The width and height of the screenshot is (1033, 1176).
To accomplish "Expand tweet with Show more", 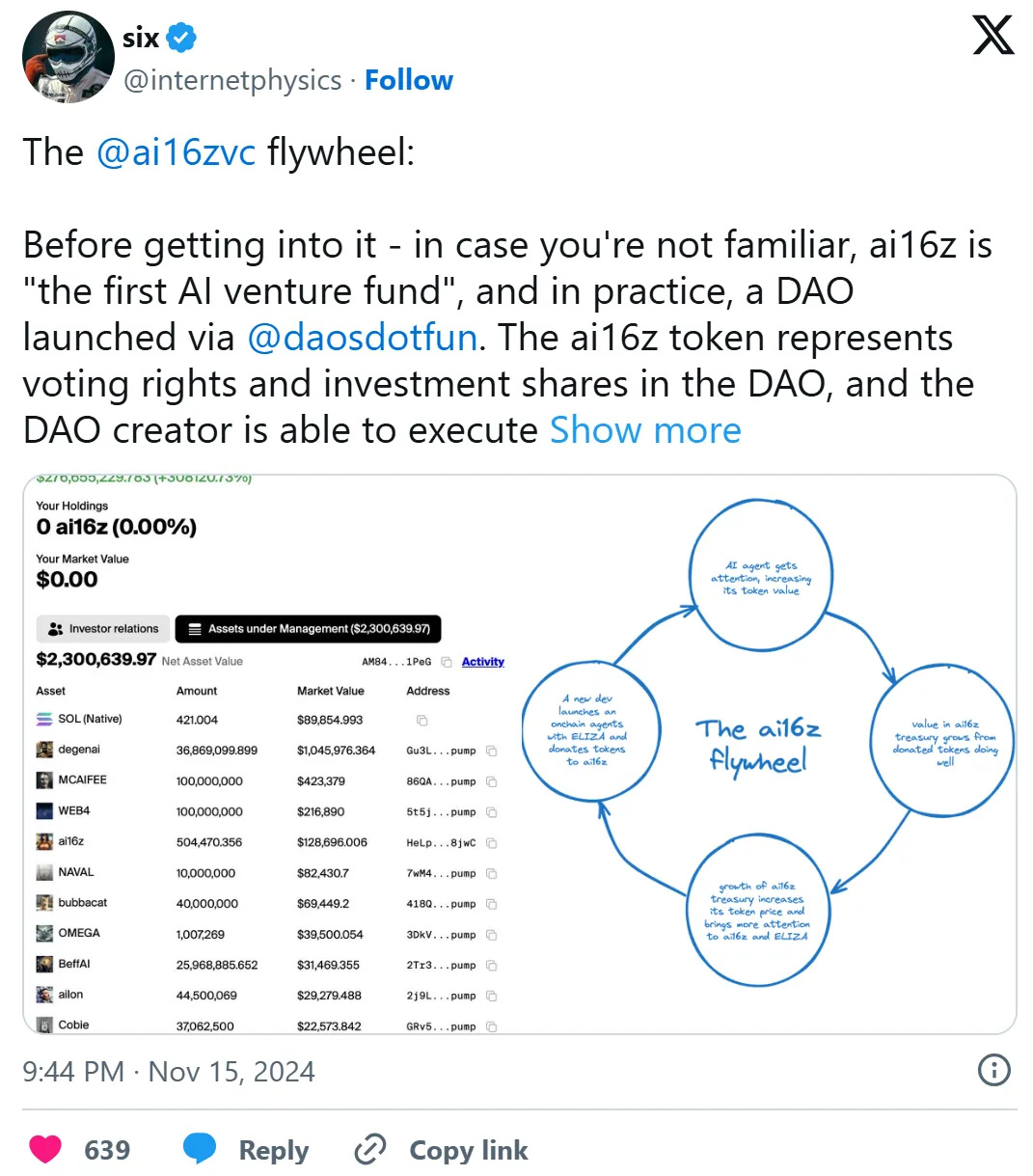I will tap(645, 430).
